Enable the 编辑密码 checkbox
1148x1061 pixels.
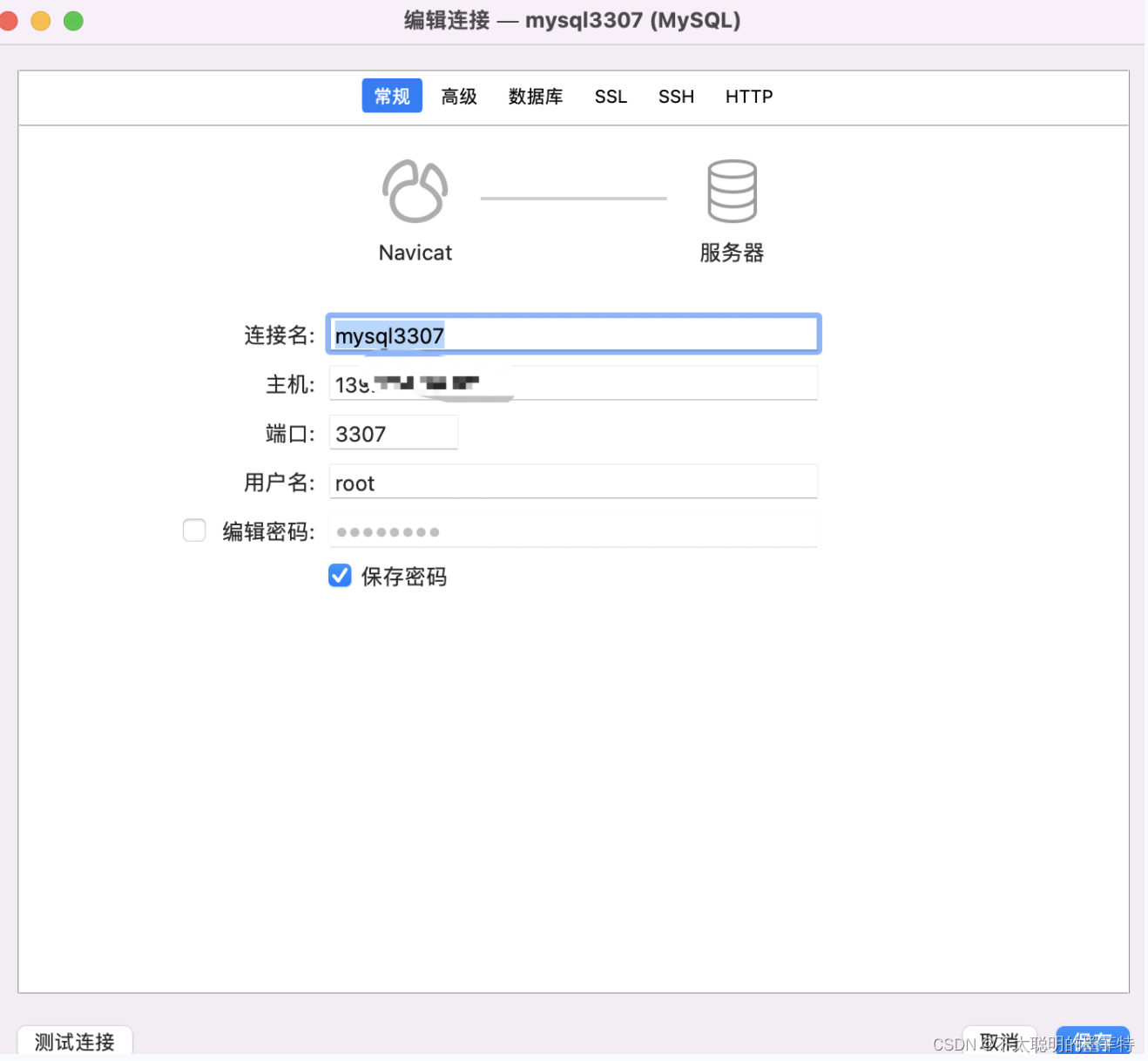pyautogui.click(x=194, y=530)
